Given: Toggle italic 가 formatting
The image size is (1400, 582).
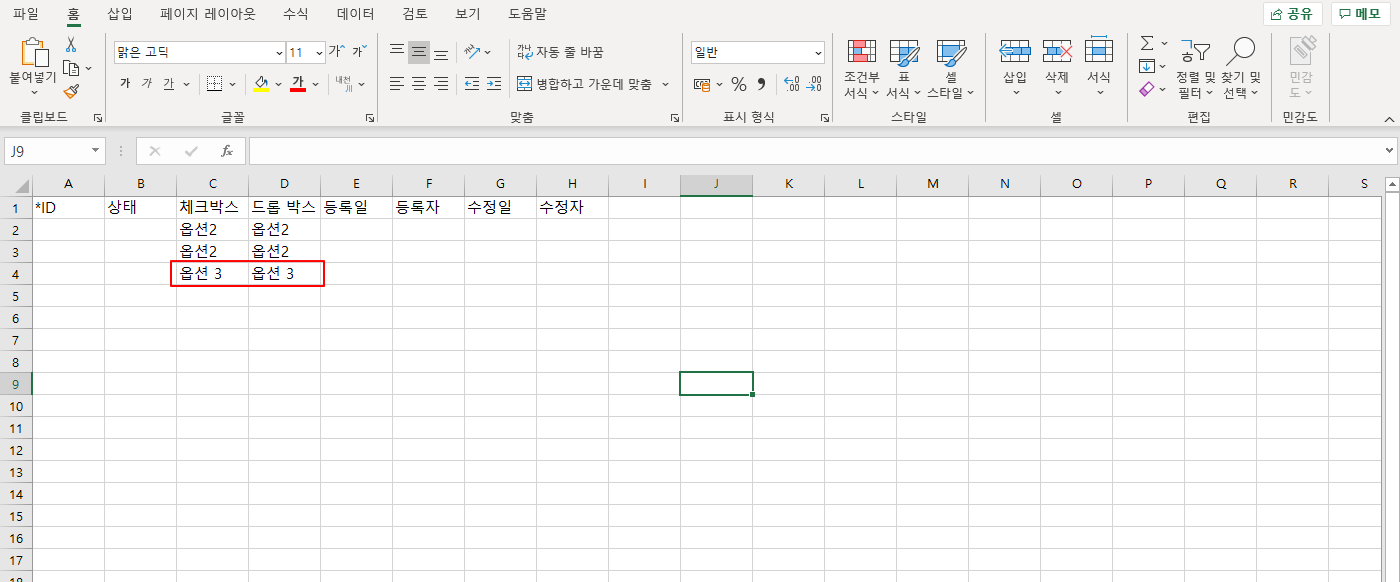Looking at the screenshot, I should (x=147, y=84).
